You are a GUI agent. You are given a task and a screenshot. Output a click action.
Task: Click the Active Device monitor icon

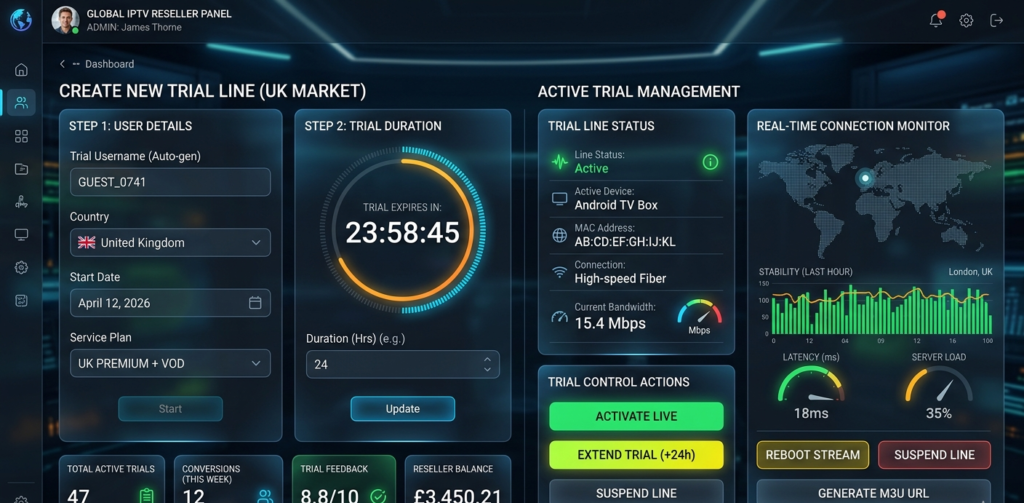560,199
